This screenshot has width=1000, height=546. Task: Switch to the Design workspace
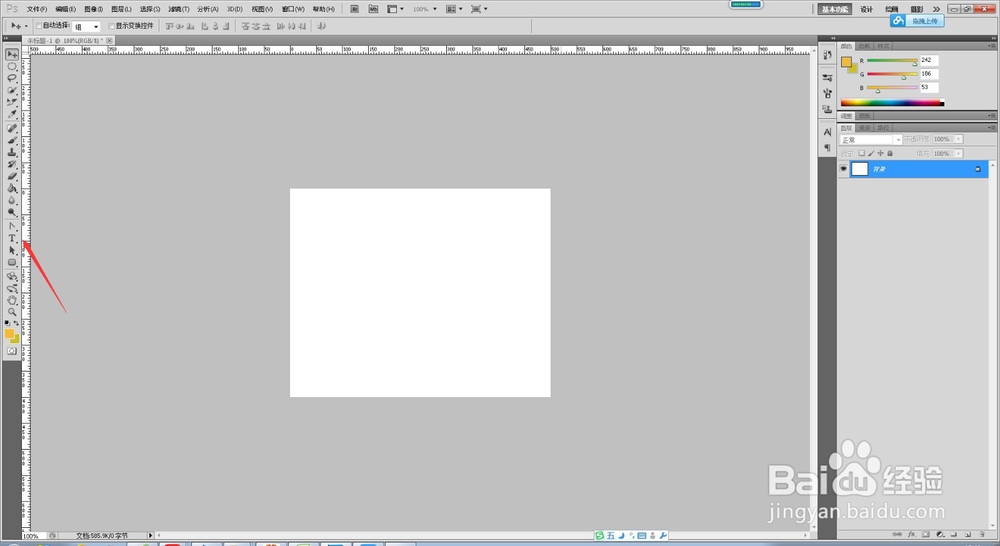pyautogui.click(x=866, y=9)
